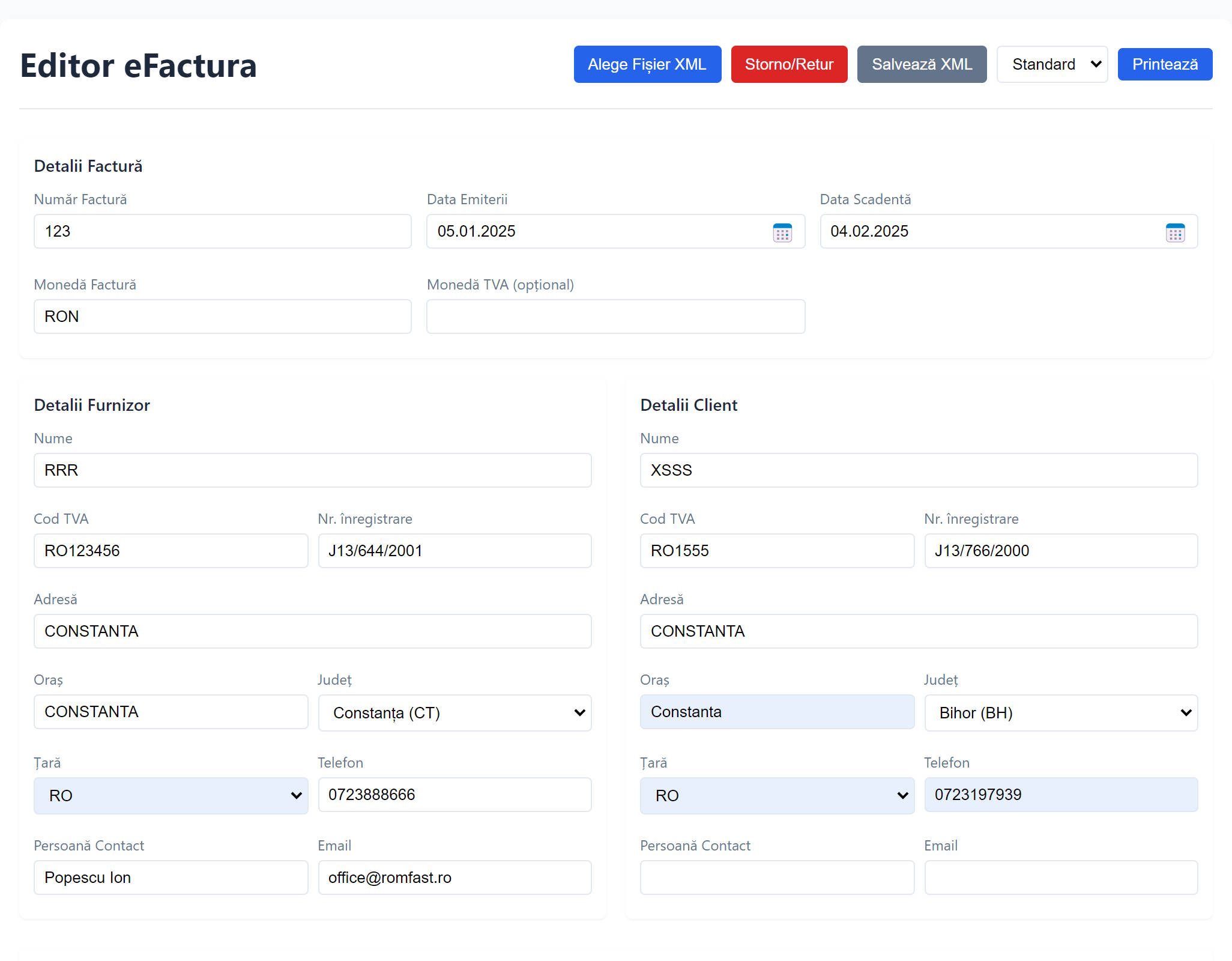Expand the client Județ Bihor (BH) dropdown
The width and height of the screenshot is (1232, 961).
[x=1061, y=713]
